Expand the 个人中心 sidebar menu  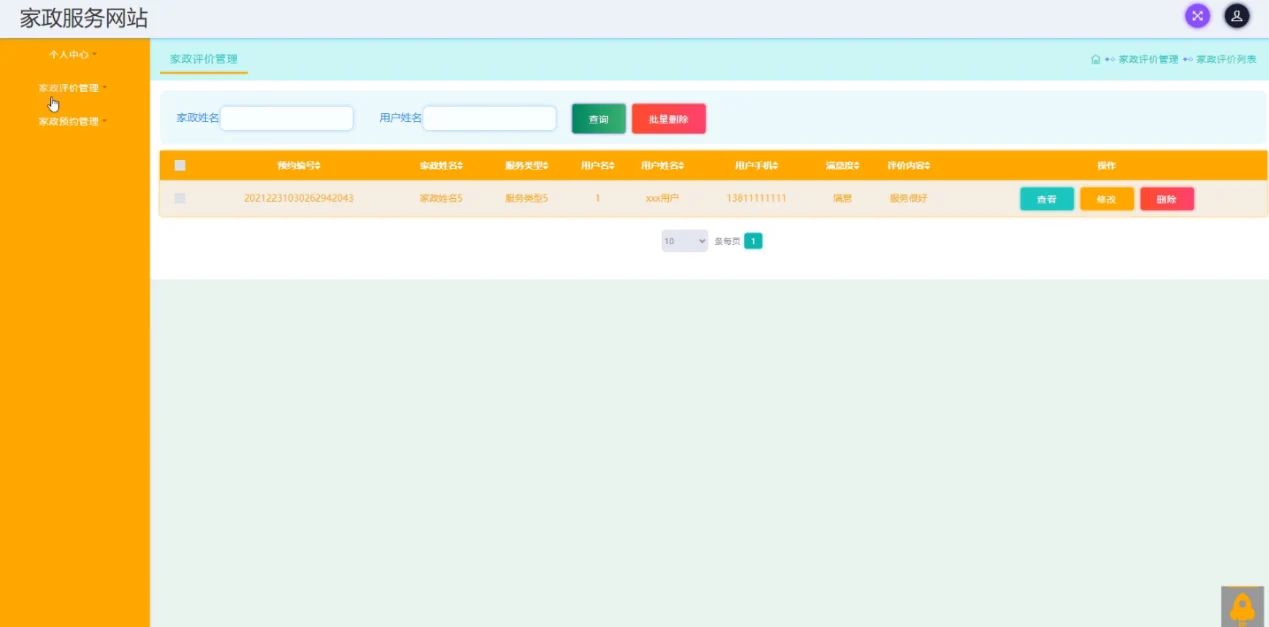(x=73, y=54)
